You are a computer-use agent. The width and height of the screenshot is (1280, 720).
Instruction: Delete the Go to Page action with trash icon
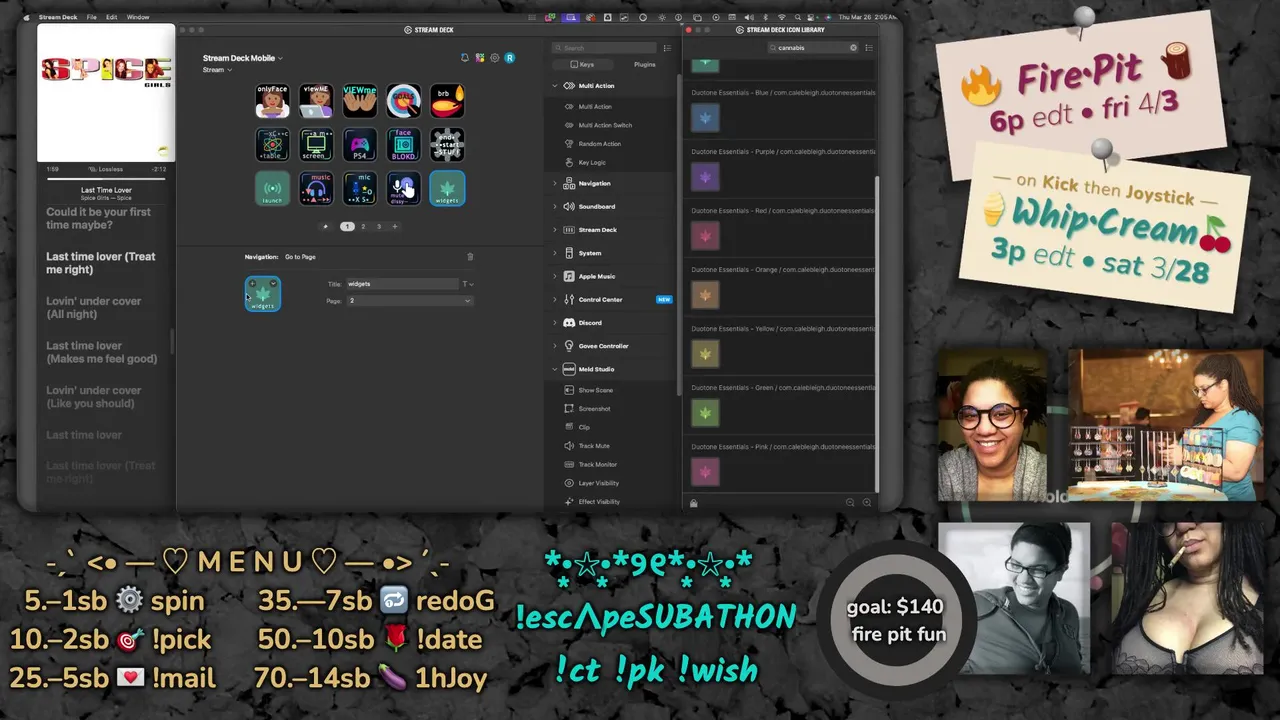[x=470, y=257]
